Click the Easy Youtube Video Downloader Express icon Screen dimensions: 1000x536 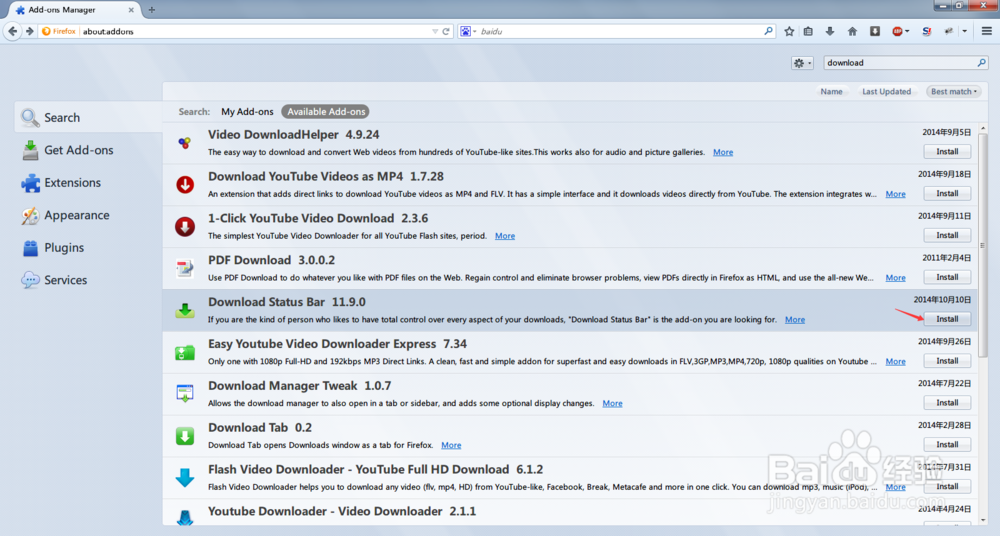click(185, 352)
